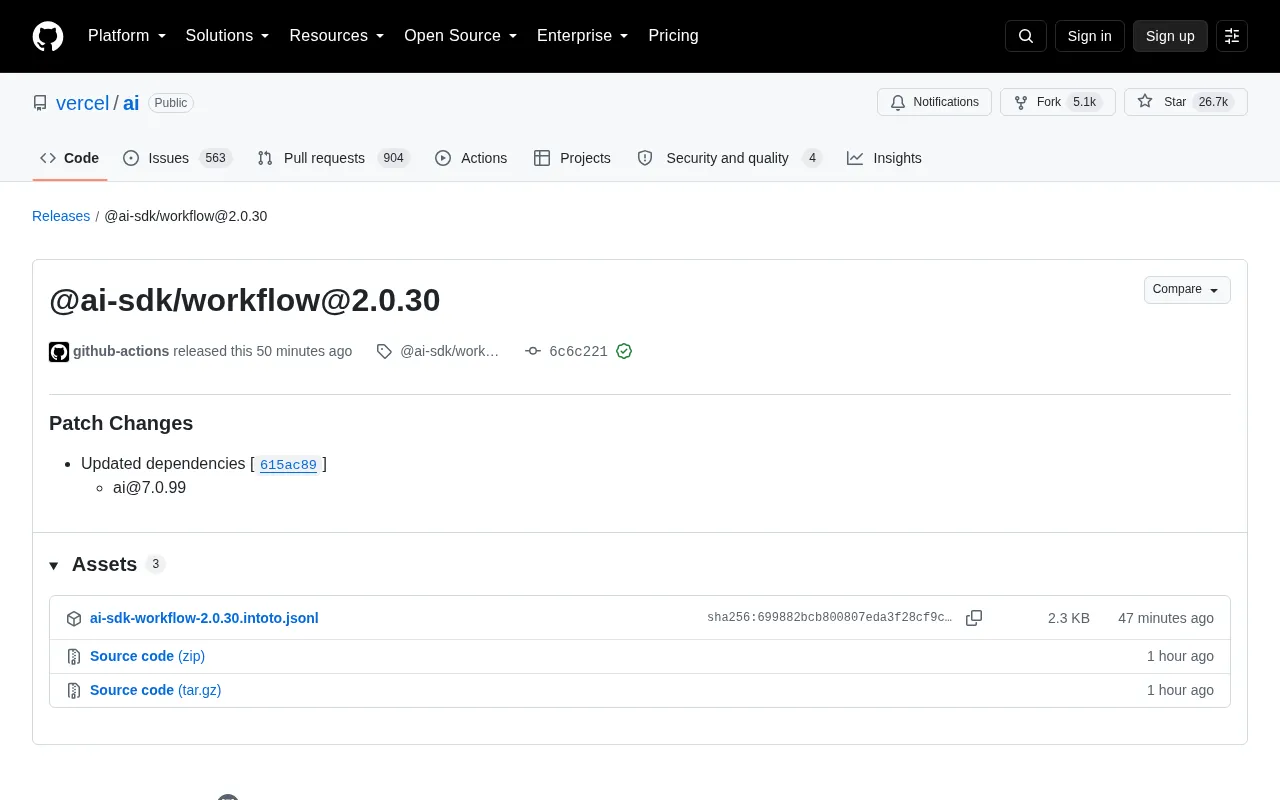
Task: Open the Resources dropdown
Action: [x=337, y=36]
